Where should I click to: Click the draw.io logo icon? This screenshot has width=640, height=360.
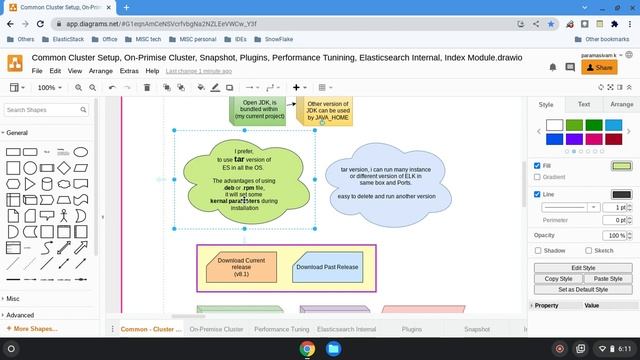[x=15, y=63]
